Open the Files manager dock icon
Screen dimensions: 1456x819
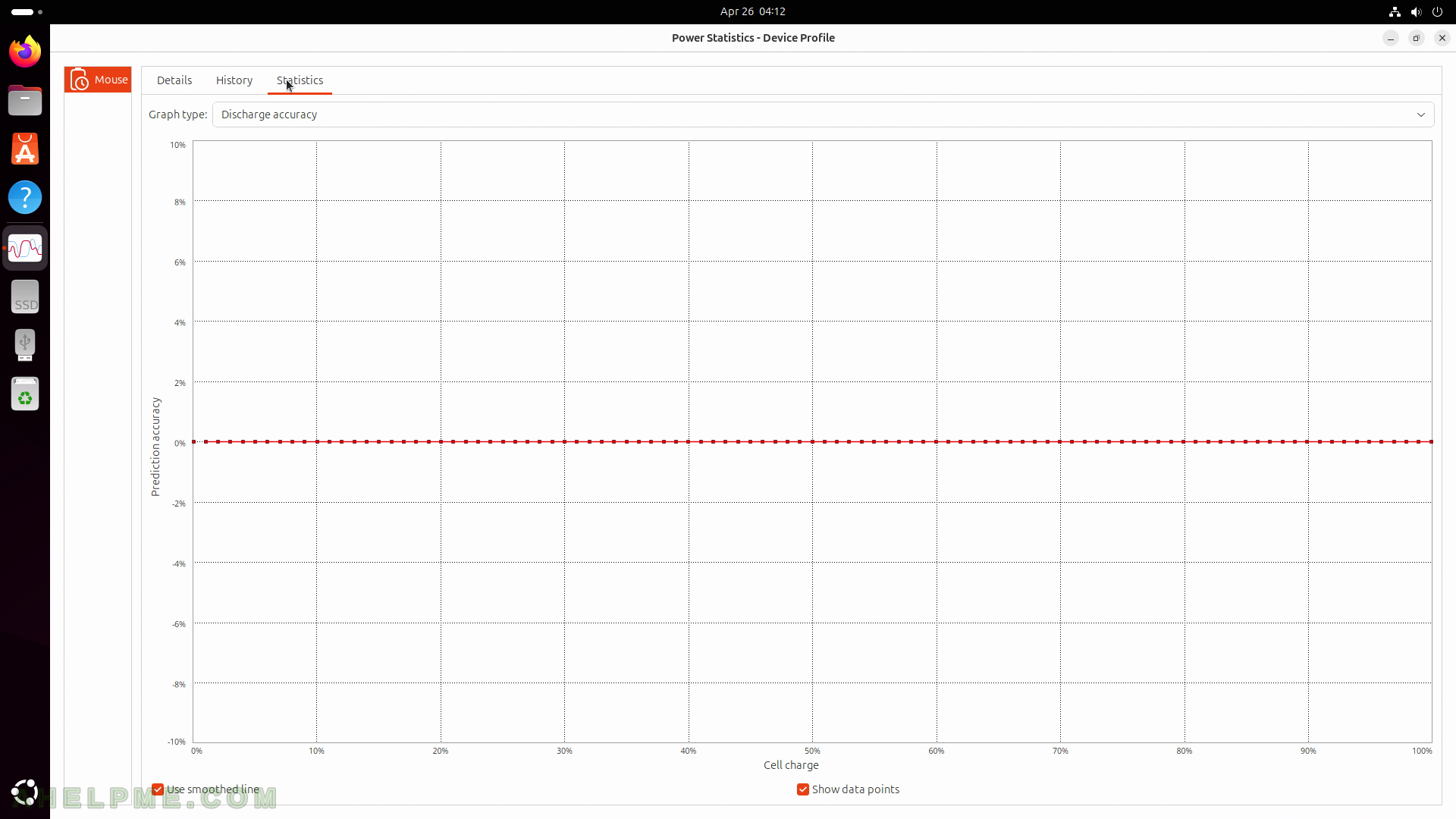[25, 100]
